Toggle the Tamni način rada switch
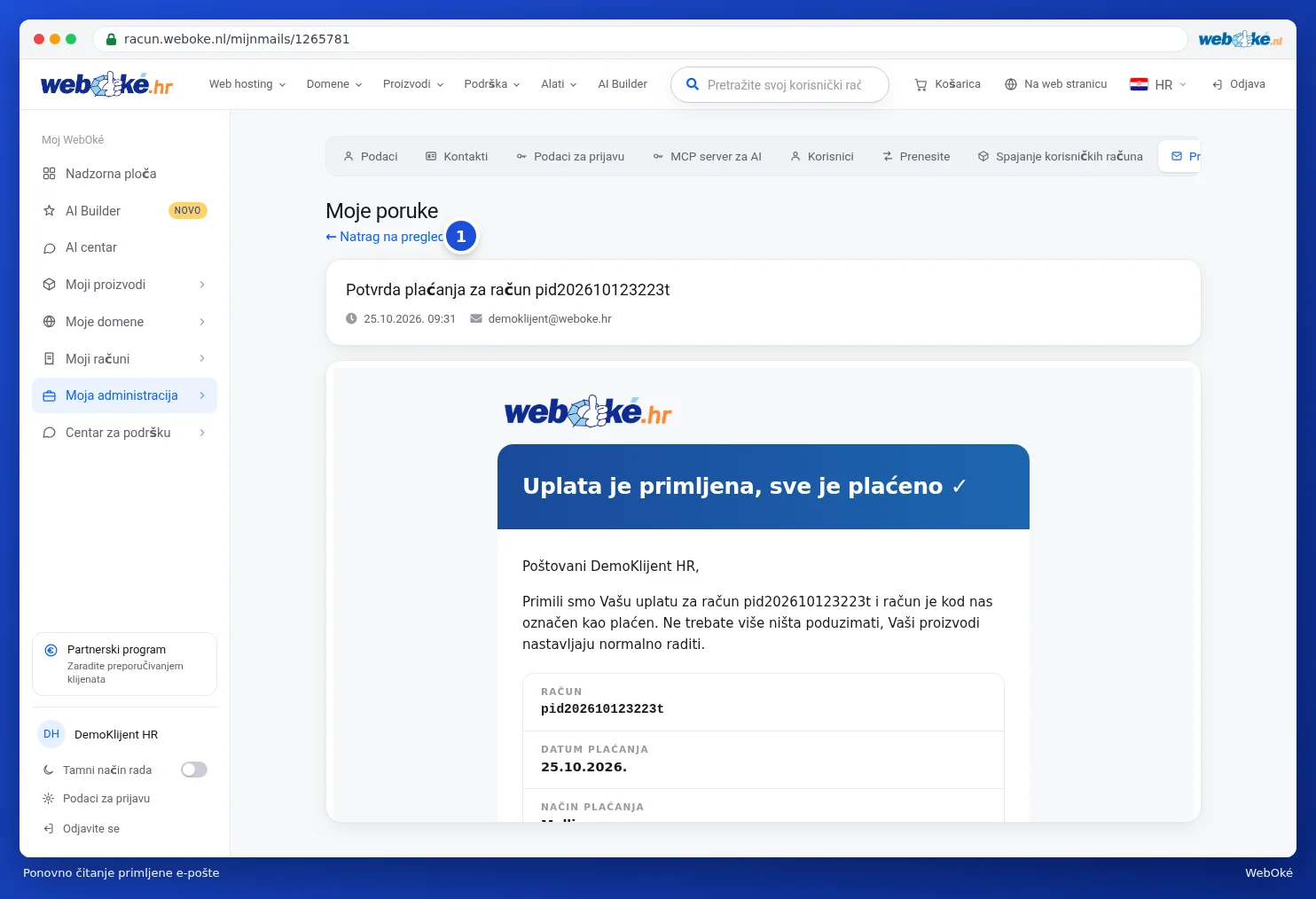Viewport: 1316px width, 899px height. [194, 770]
